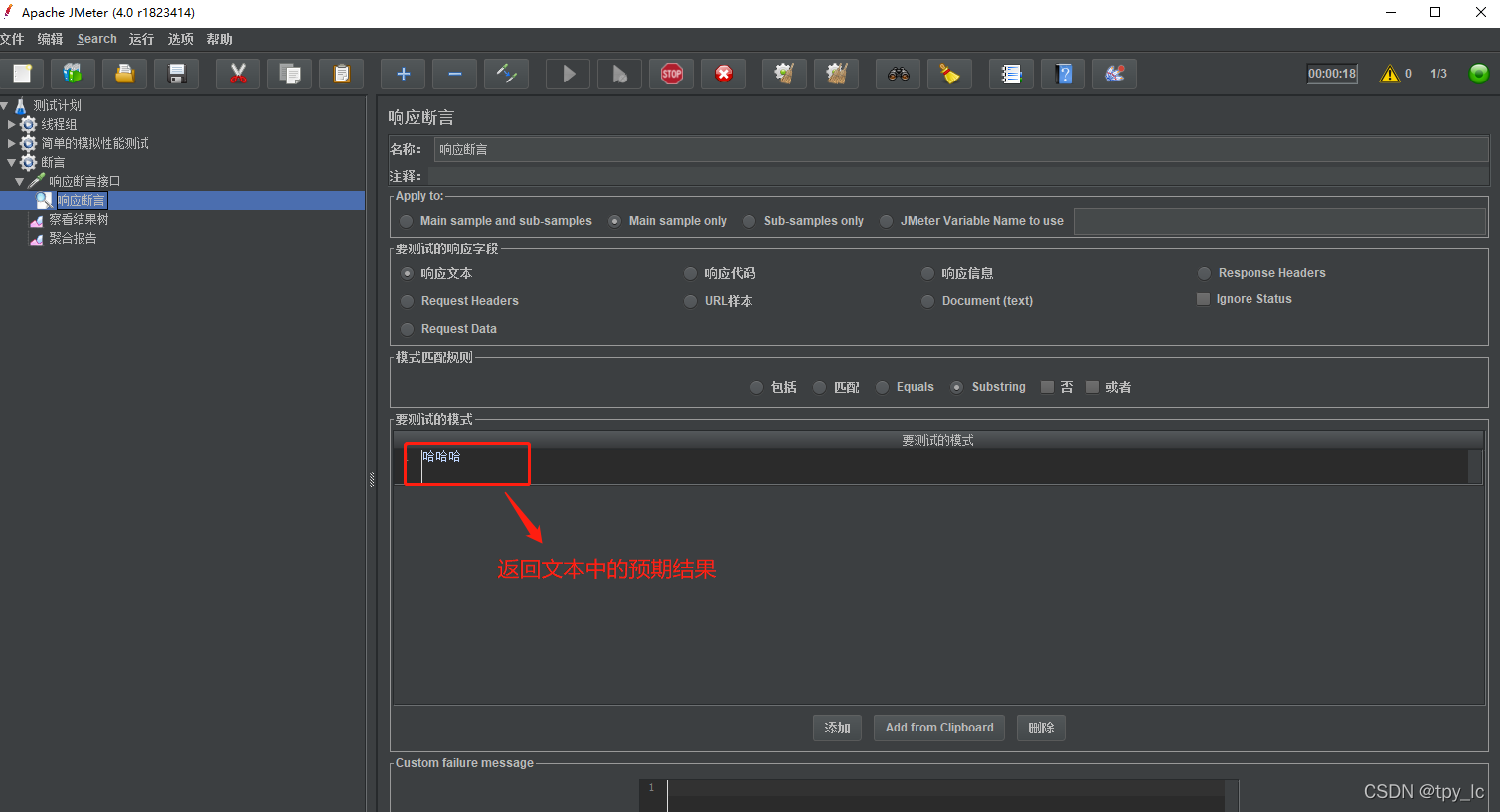The width and height of the screenshot is (1500, 812).
Task: Stop the running test with STOP icon
Action: (671, 74)
